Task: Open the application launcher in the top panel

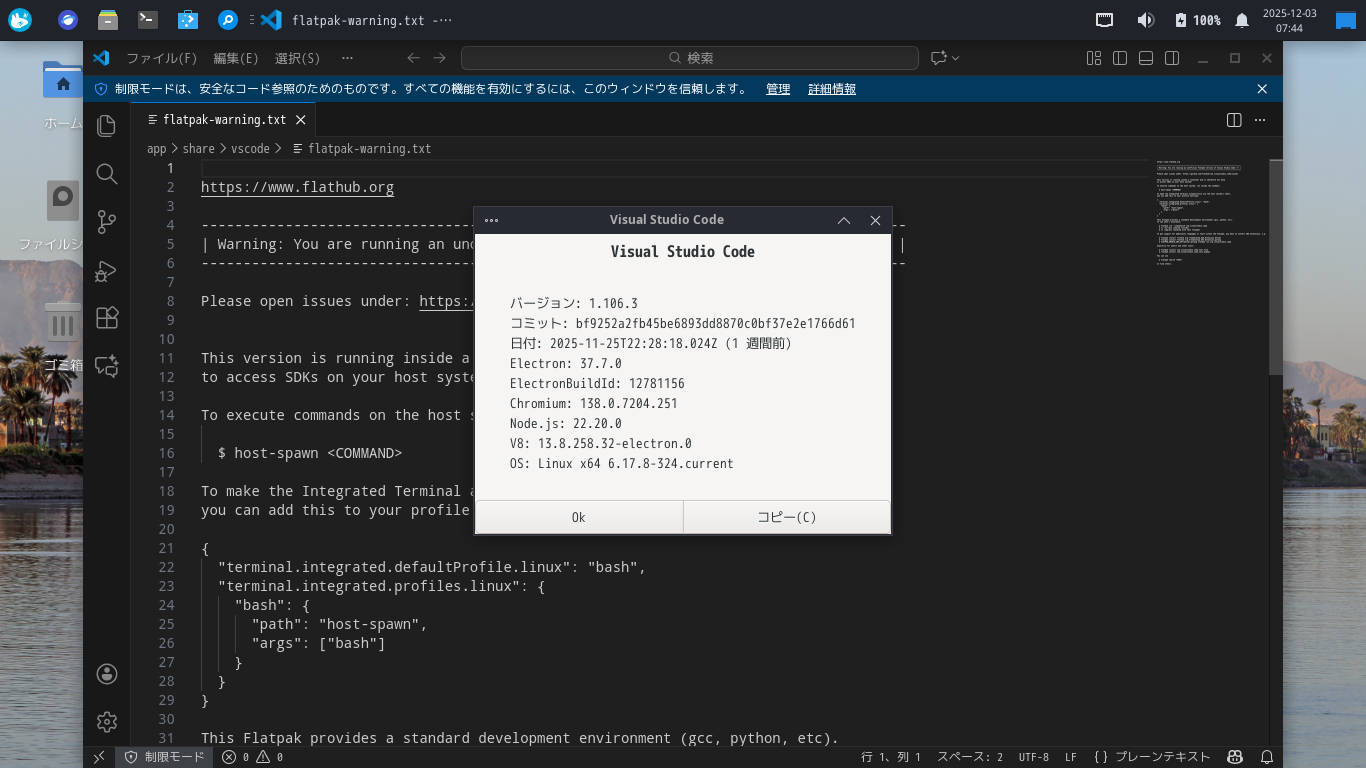Action: (20, 20)
